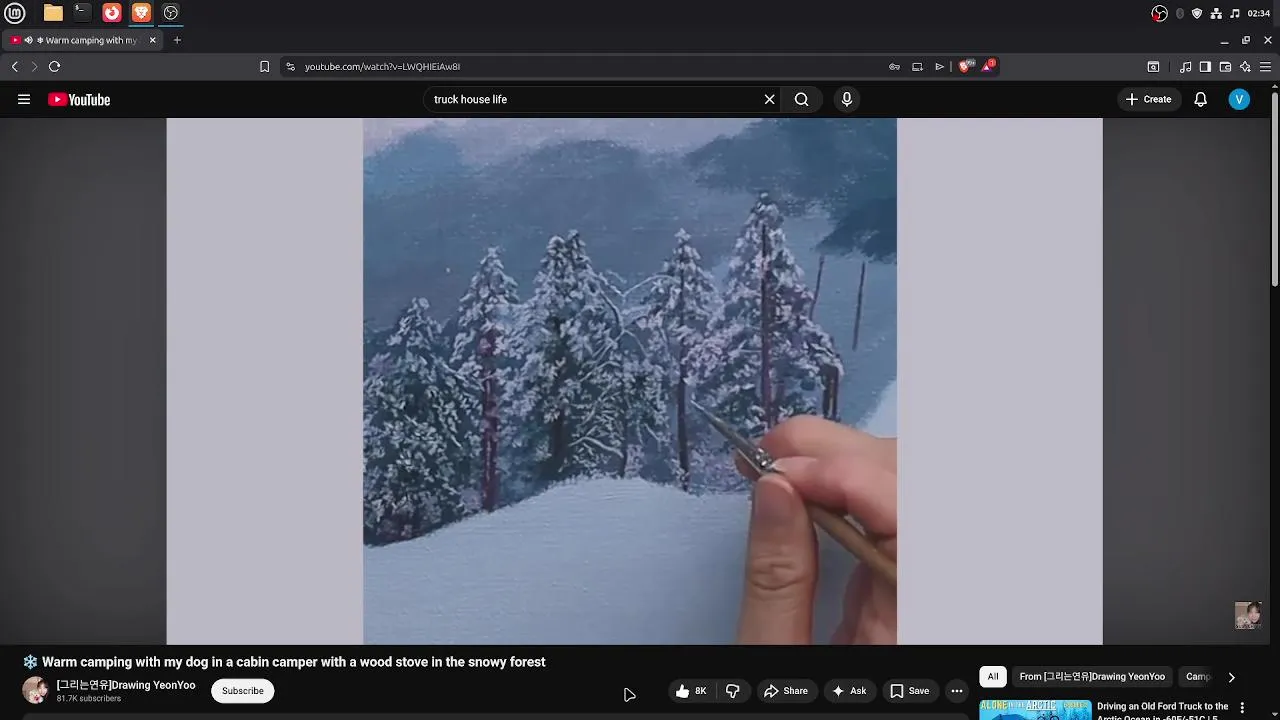Viewport: 1280px width, 720px height.
Task: Open options for the Old Ford Truck video
Action: 1243,707
